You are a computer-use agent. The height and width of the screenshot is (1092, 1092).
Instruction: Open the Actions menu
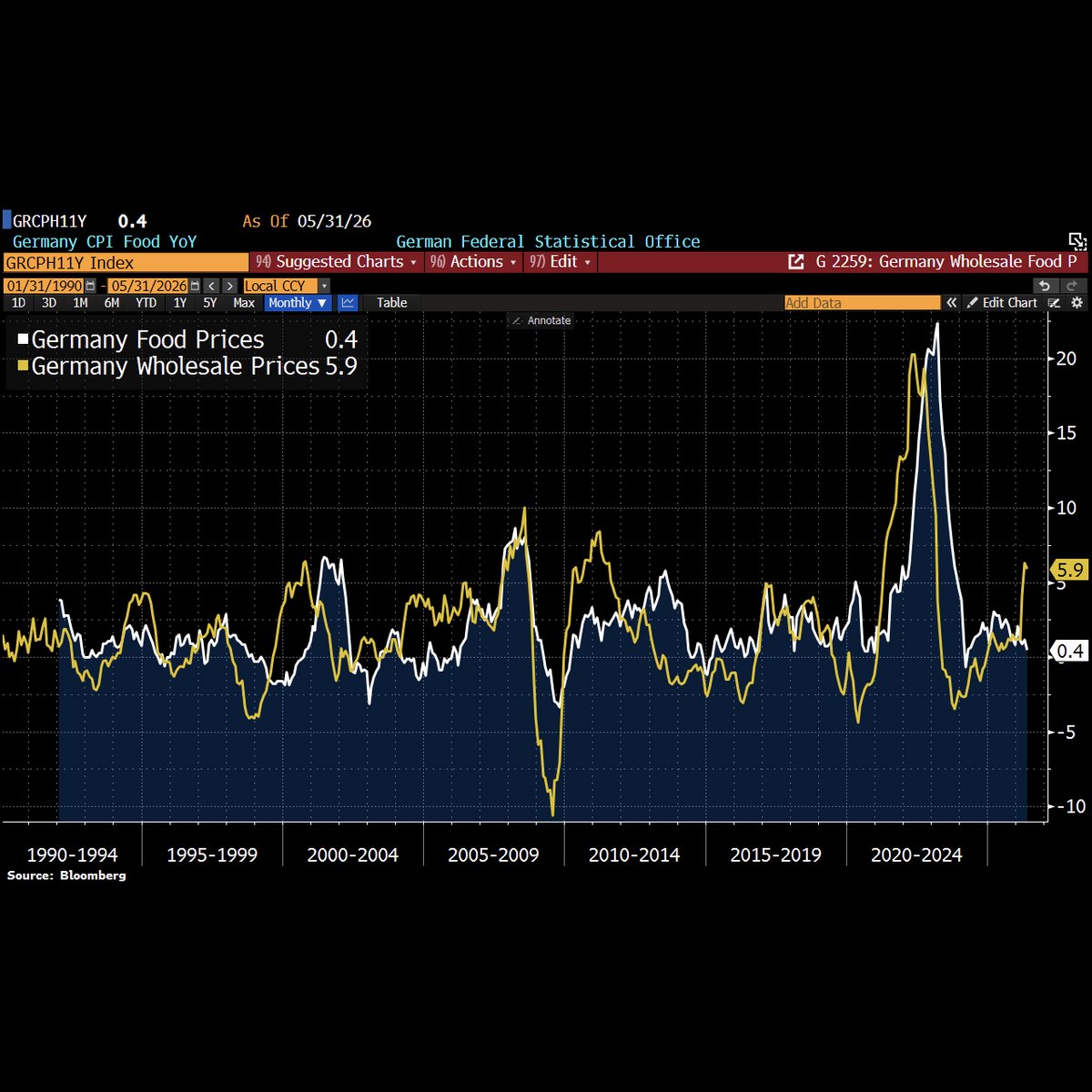(474, 262)
